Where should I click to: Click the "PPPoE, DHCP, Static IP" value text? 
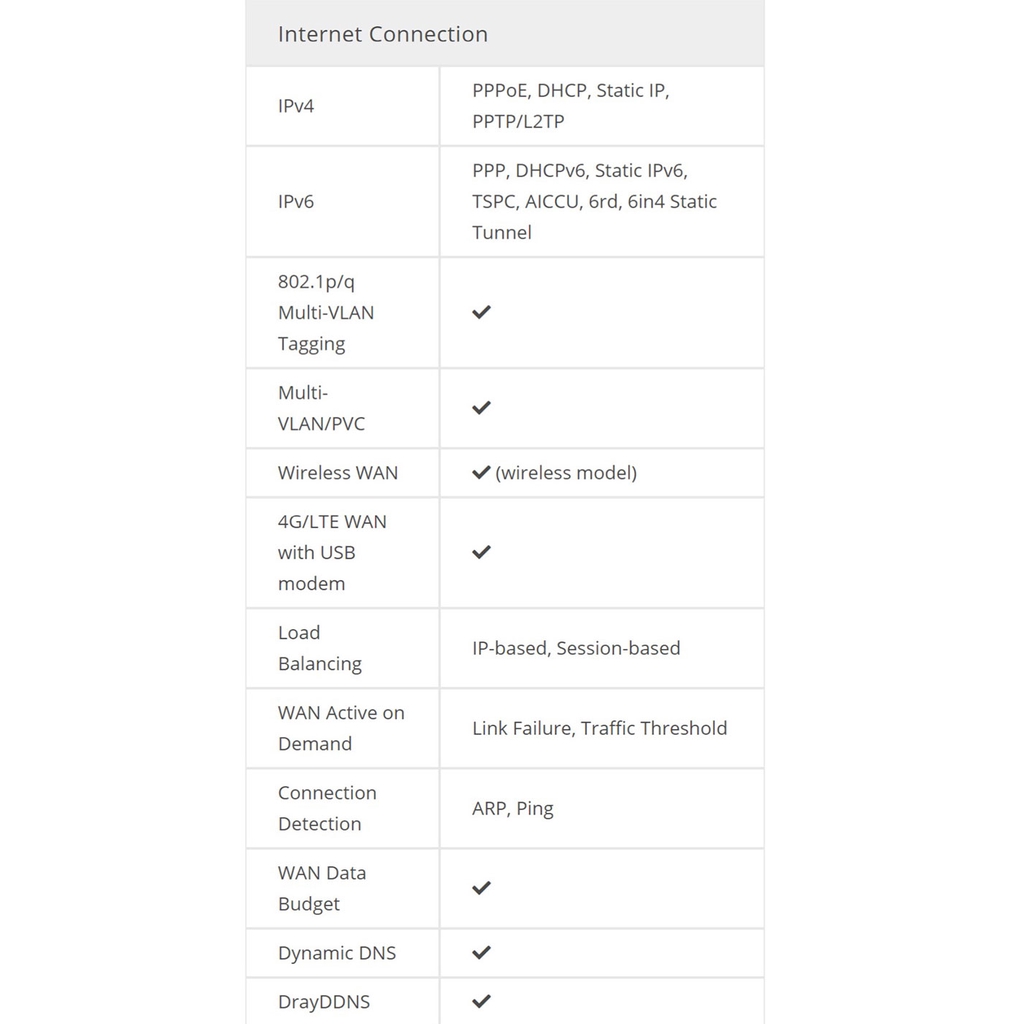[570, 91]
